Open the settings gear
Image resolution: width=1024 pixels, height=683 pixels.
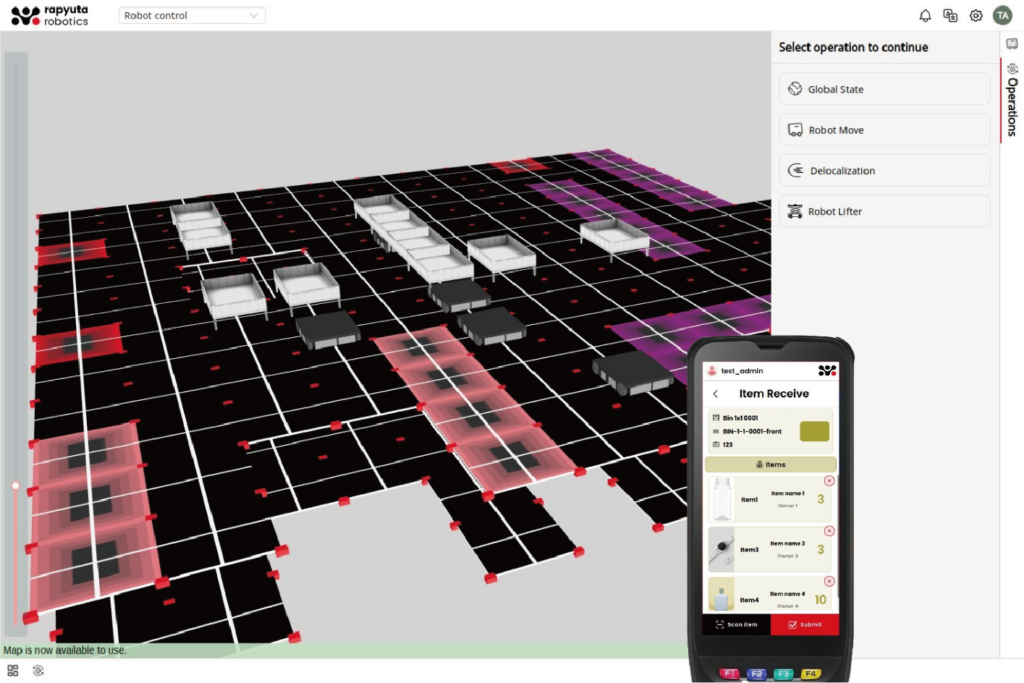(x=976, y=16)
